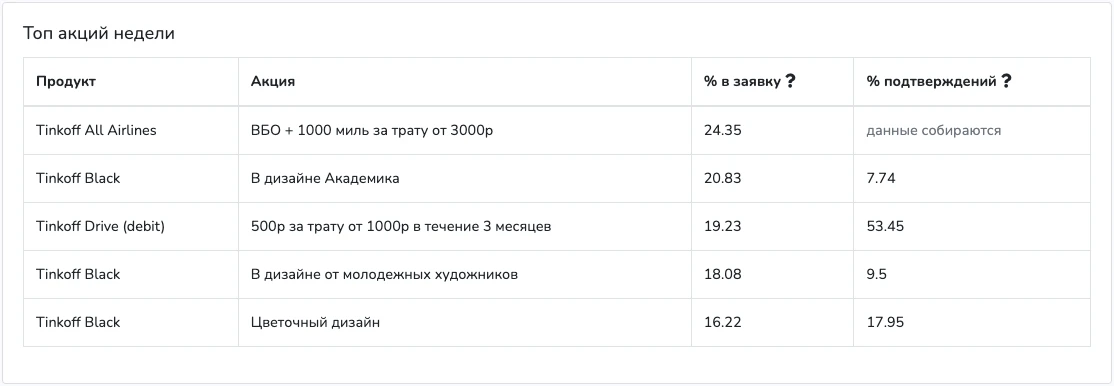This screenshot has width=1114, height=386.
Task: Click the help icon beside '% в заявку'
Action: [x=790, y=81]
